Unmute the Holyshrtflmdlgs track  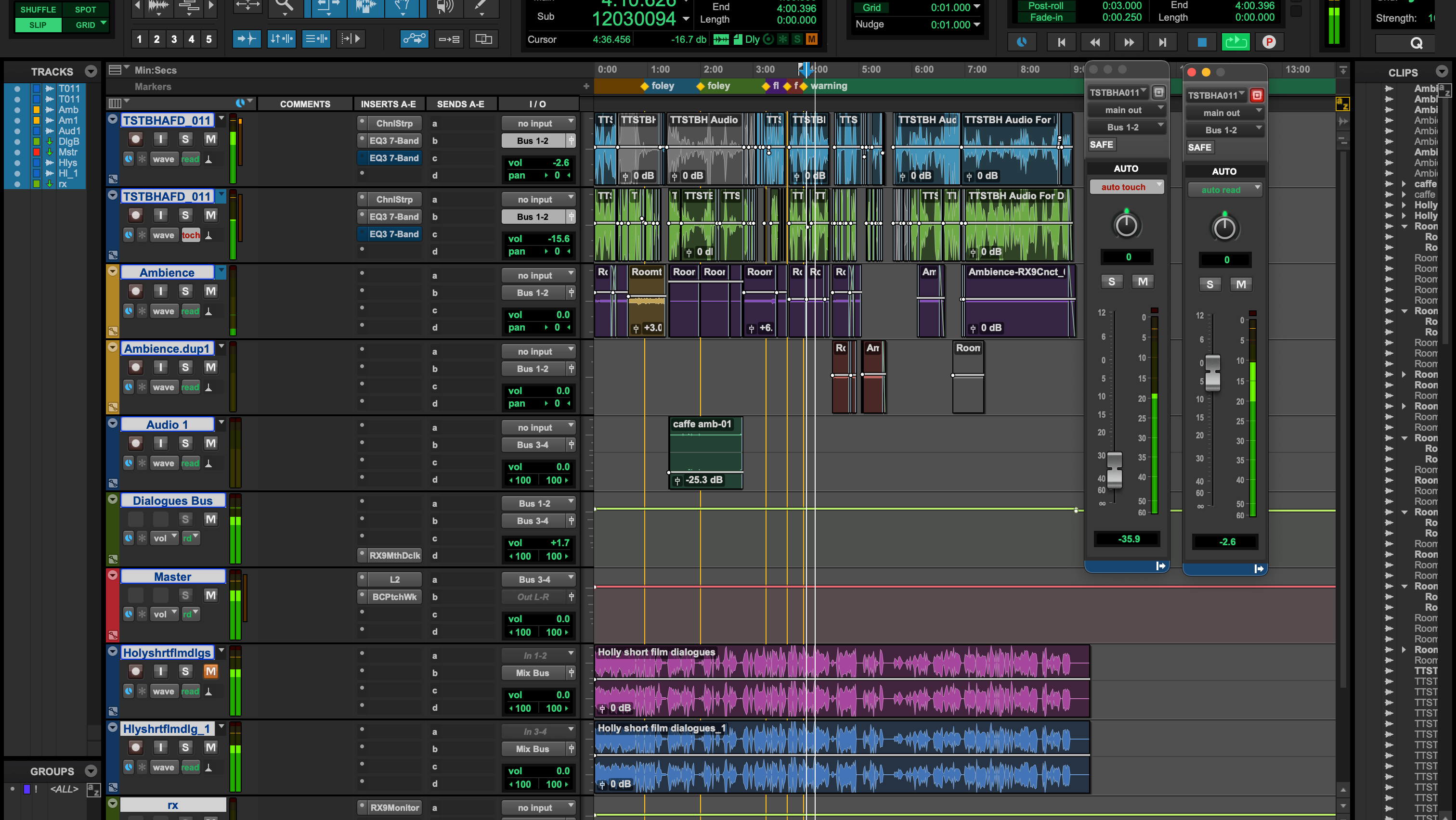pyautogui.click(x=211, y=671)
